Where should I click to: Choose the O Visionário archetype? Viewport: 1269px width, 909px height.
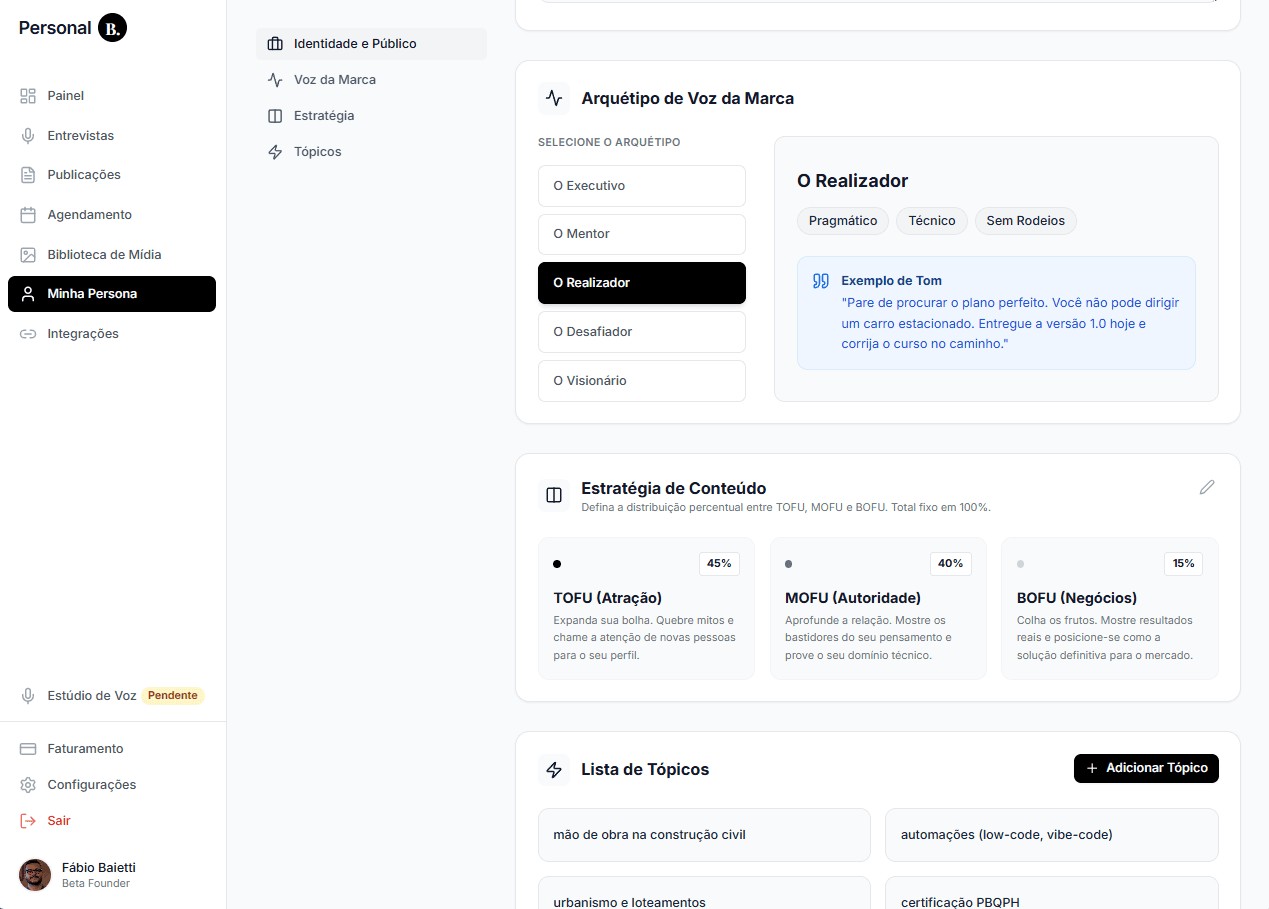click(x=641, y=381)
